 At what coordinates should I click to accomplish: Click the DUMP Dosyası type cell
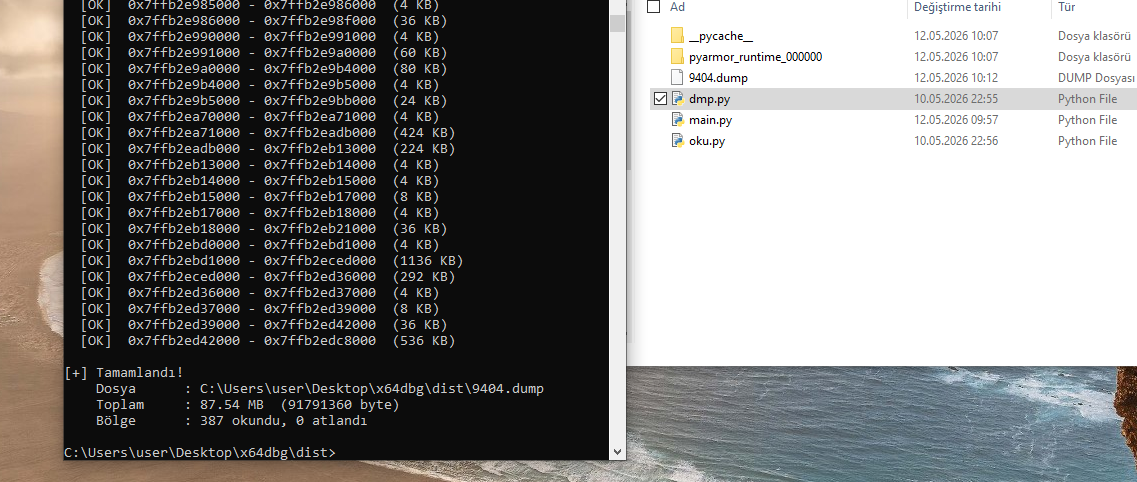click(x=1096, y=78)
